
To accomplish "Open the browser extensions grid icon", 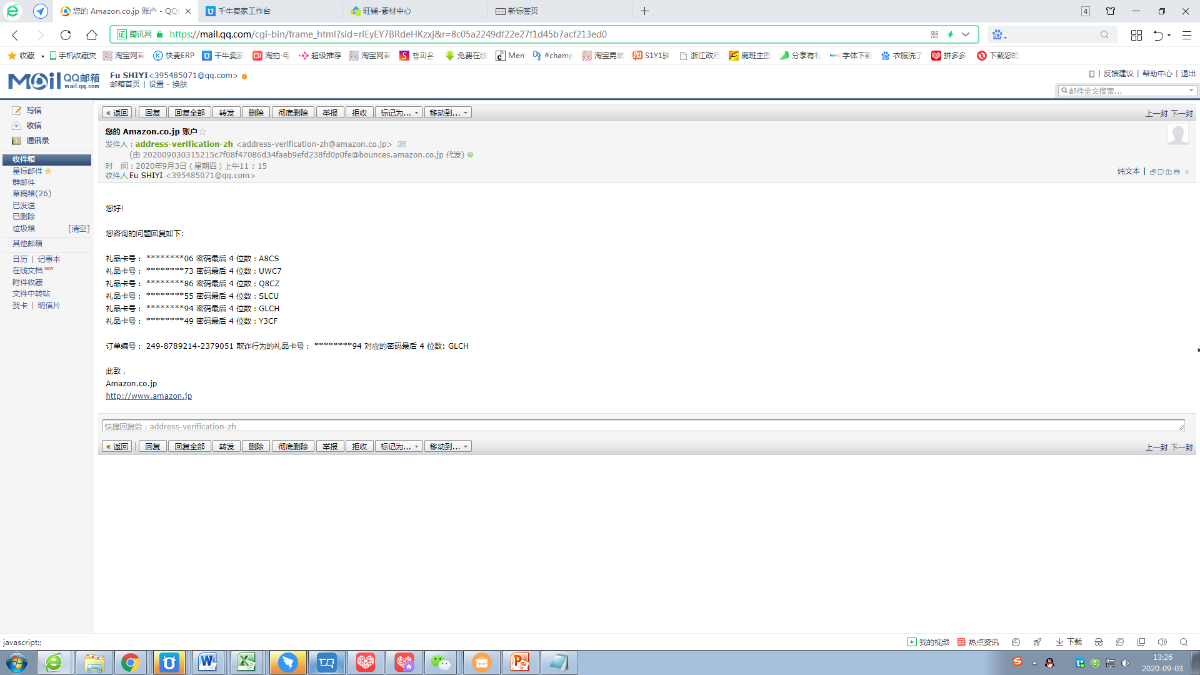I will coord(1136,34).
